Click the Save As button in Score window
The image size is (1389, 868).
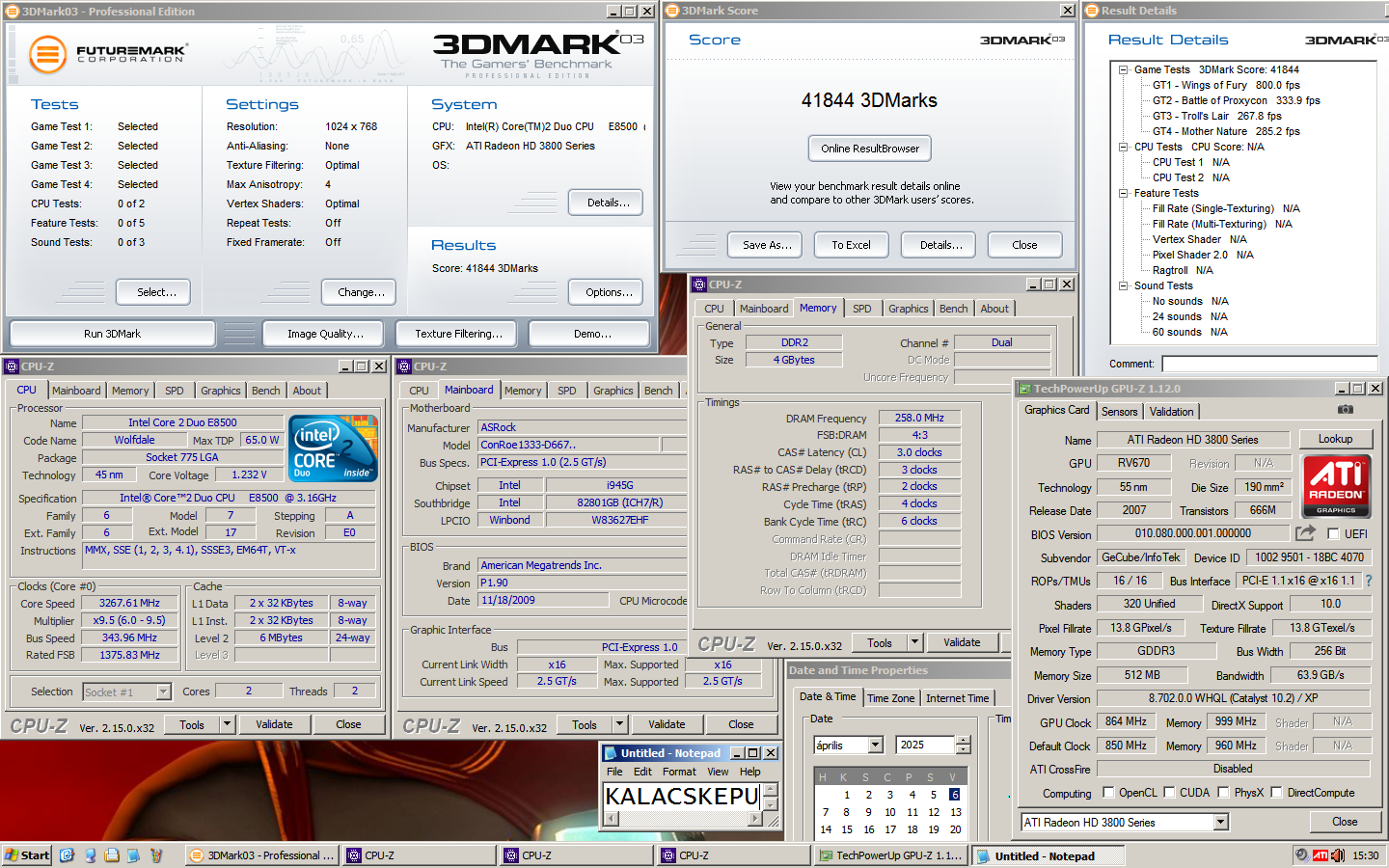(x=767, y=245)
